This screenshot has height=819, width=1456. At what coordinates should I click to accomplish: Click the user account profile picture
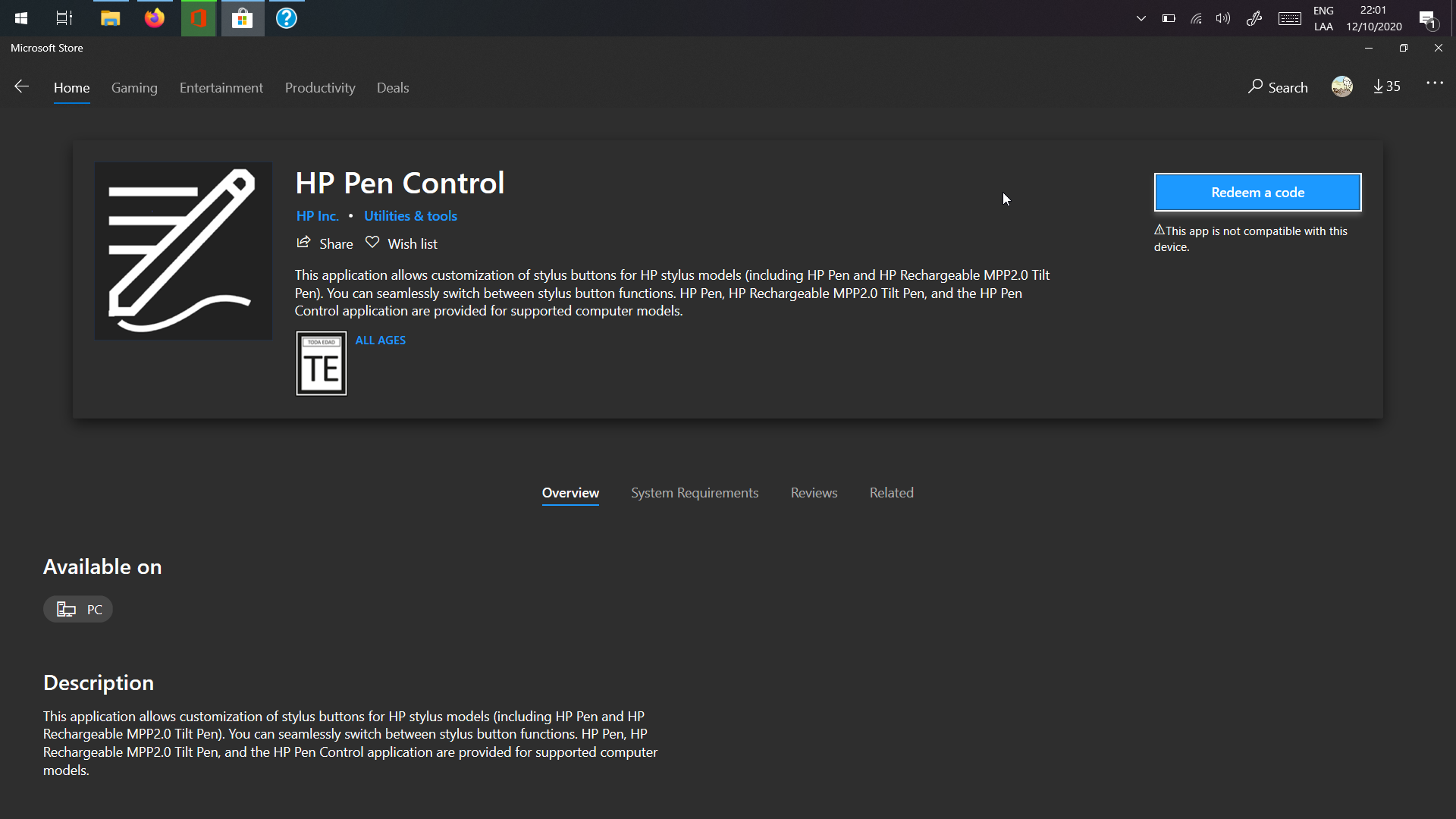coord(1341,86)
